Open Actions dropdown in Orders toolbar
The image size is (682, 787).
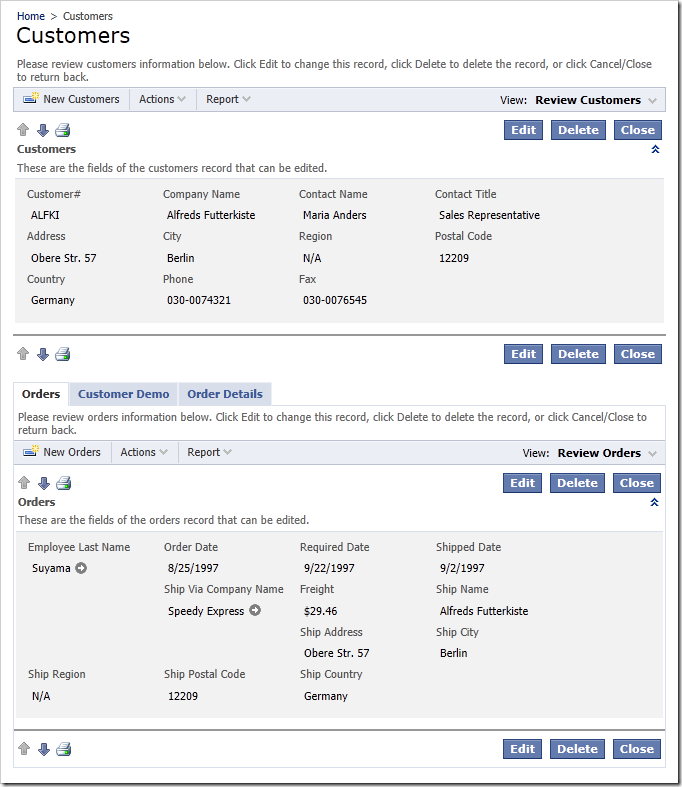(144, 452)
